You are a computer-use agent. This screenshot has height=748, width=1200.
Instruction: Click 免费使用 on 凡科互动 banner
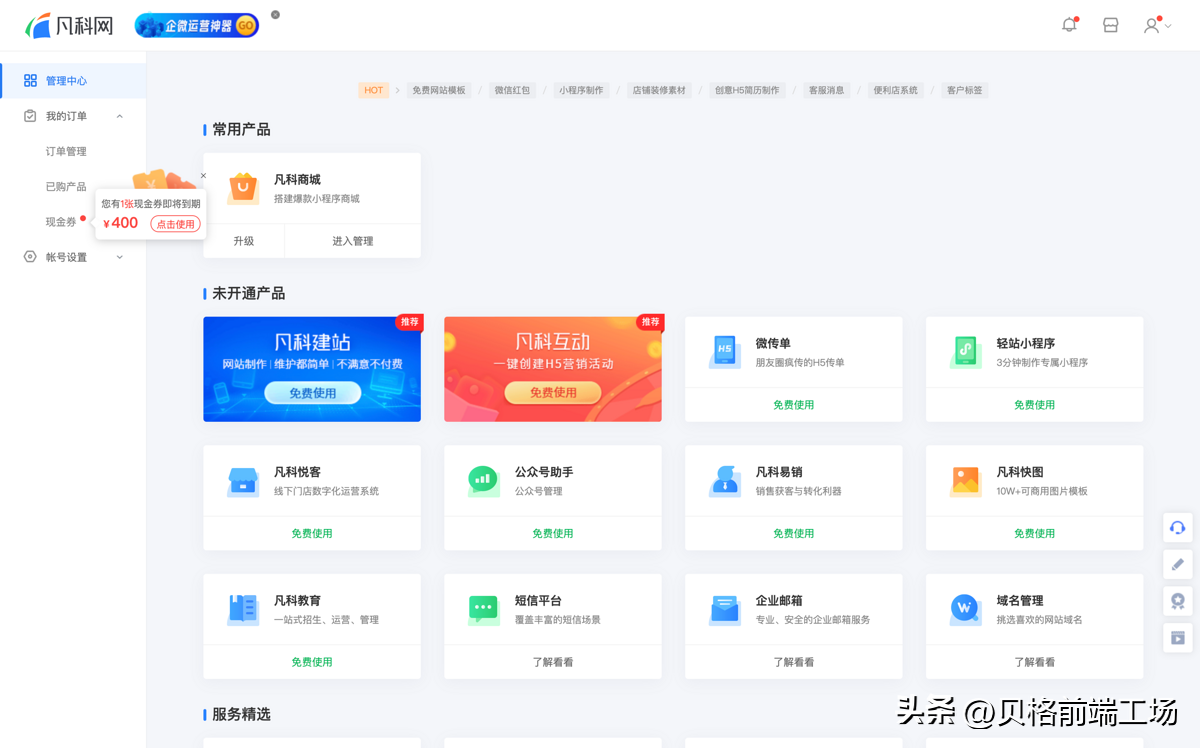[553, 393]
